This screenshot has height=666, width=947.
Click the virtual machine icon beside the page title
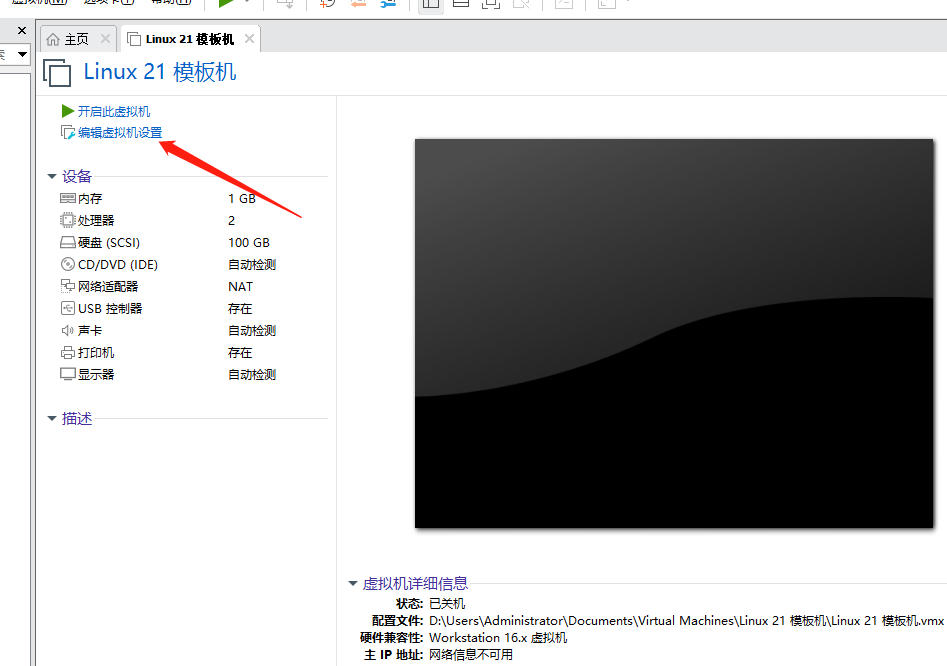click(57, 73)
